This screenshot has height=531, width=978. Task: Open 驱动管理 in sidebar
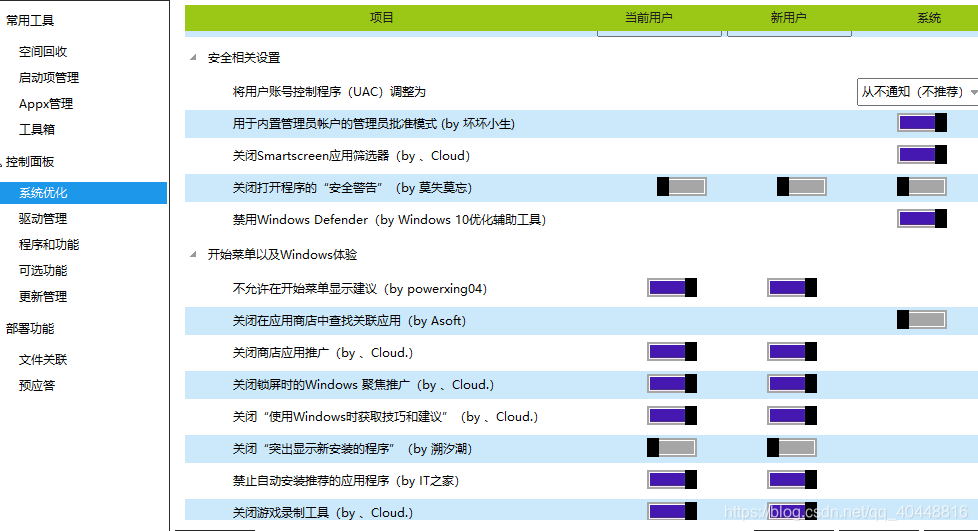(x=43, y=219)
